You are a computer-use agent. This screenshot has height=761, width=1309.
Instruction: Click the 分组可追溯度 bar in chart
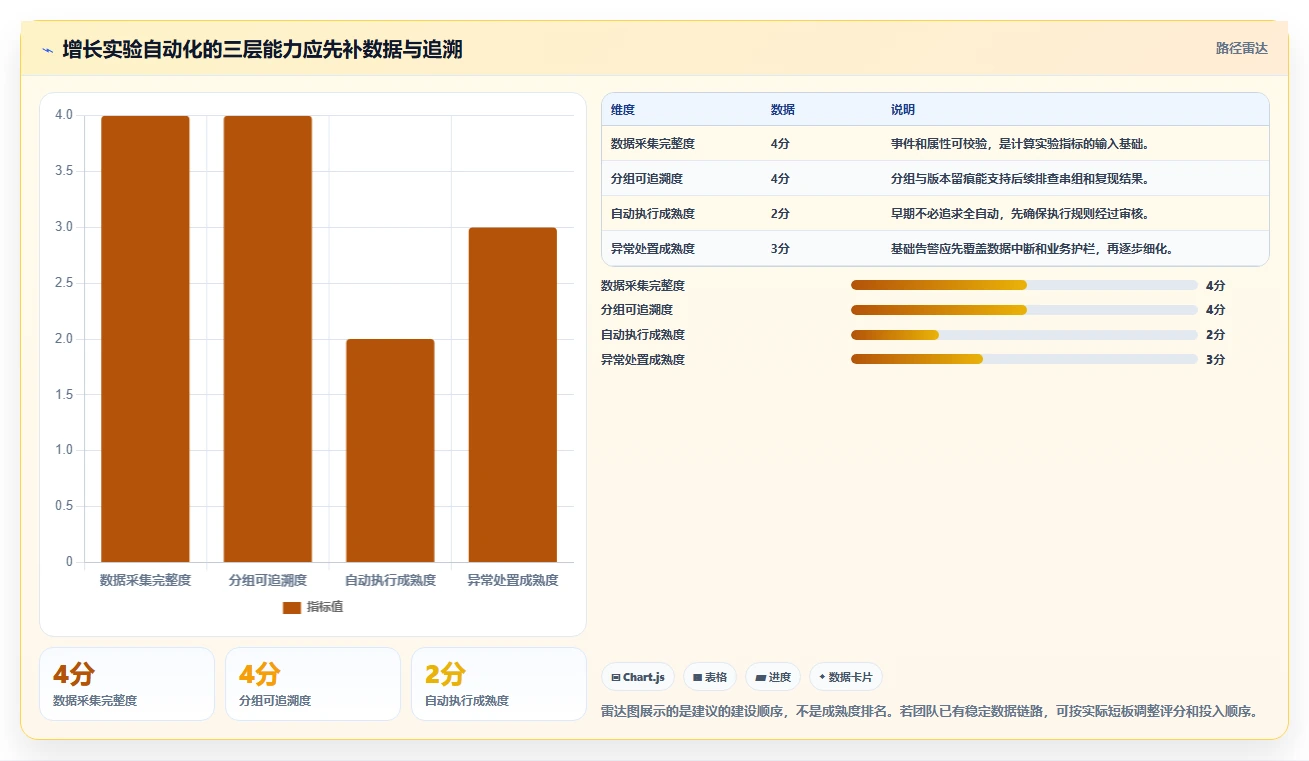tap(268, 339)
